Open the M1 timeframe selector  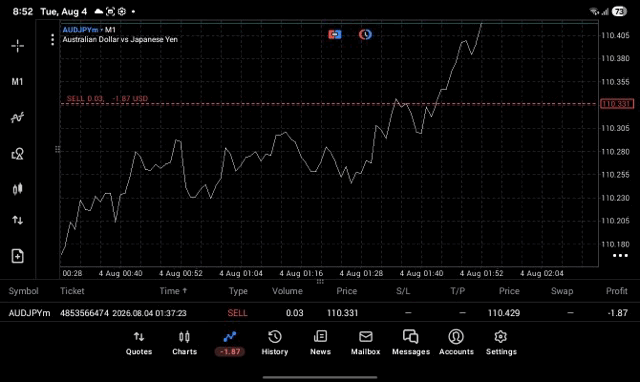tap(17, 82)
